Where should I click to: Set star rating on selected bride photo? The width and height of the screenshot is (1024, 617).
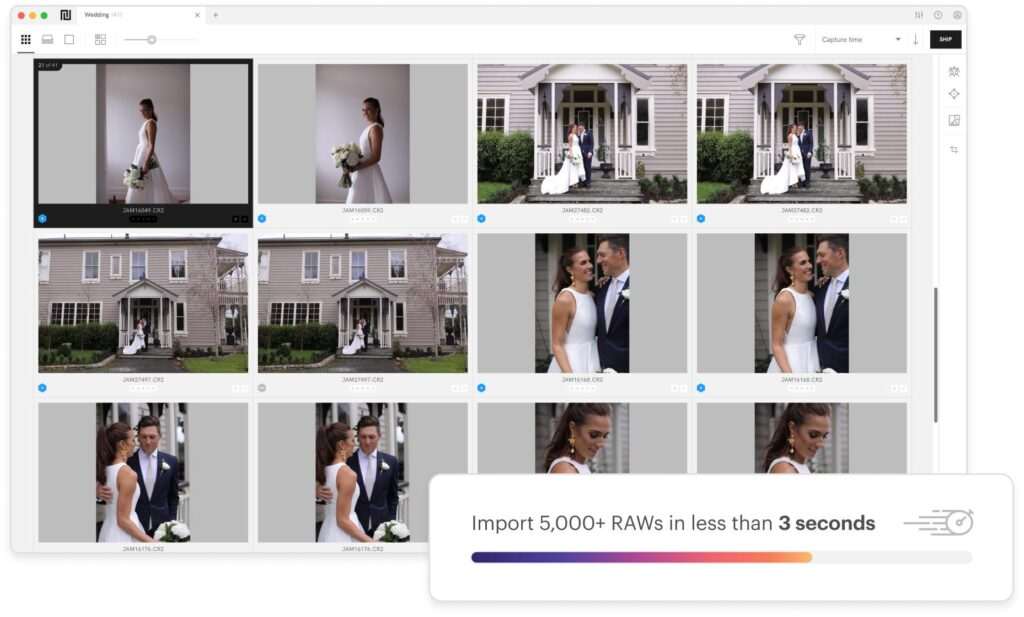[x=143, y=219]
